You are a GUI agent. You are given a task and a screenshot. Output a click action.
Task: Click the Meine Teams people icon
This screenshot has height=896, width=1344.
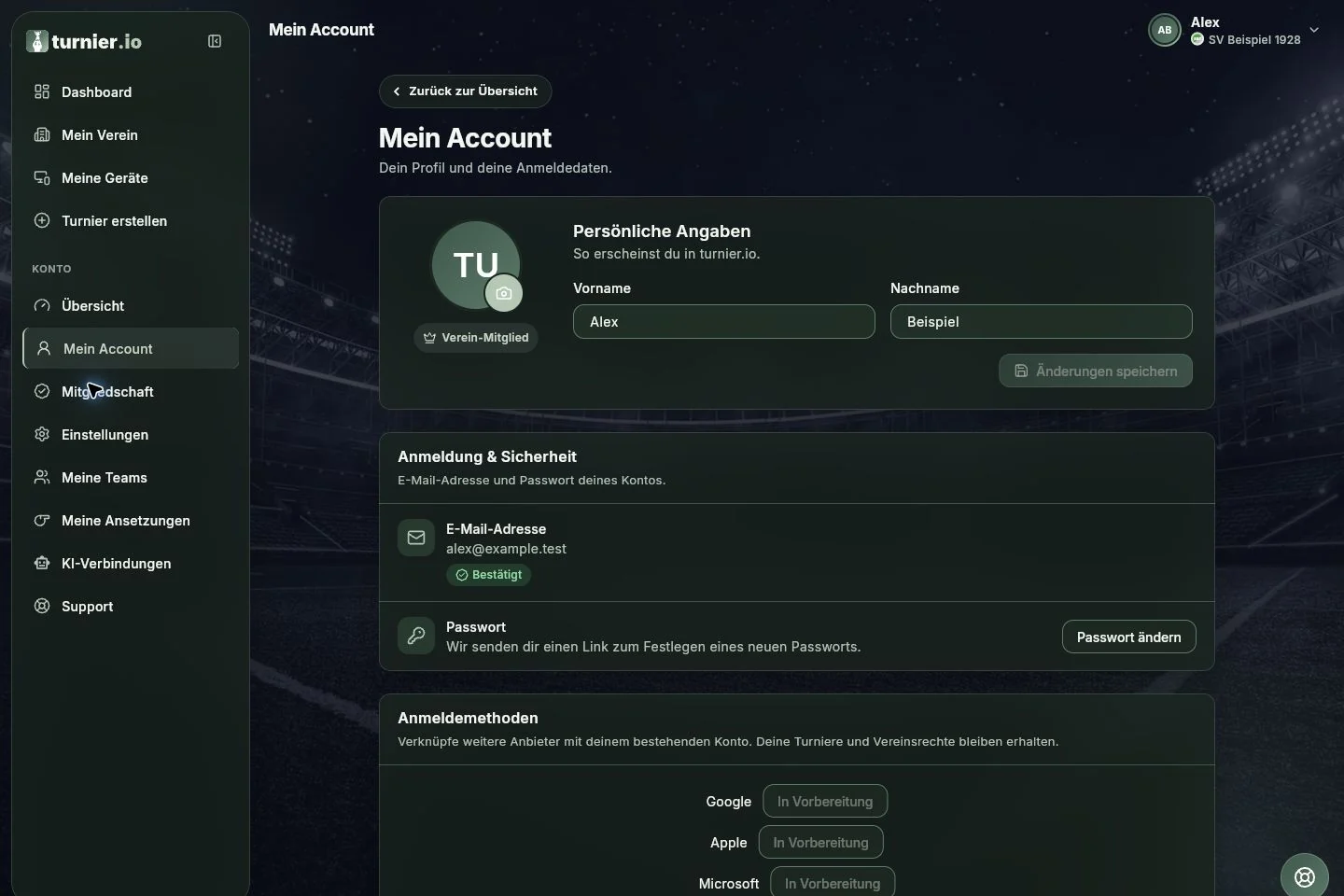coord(42,477)
